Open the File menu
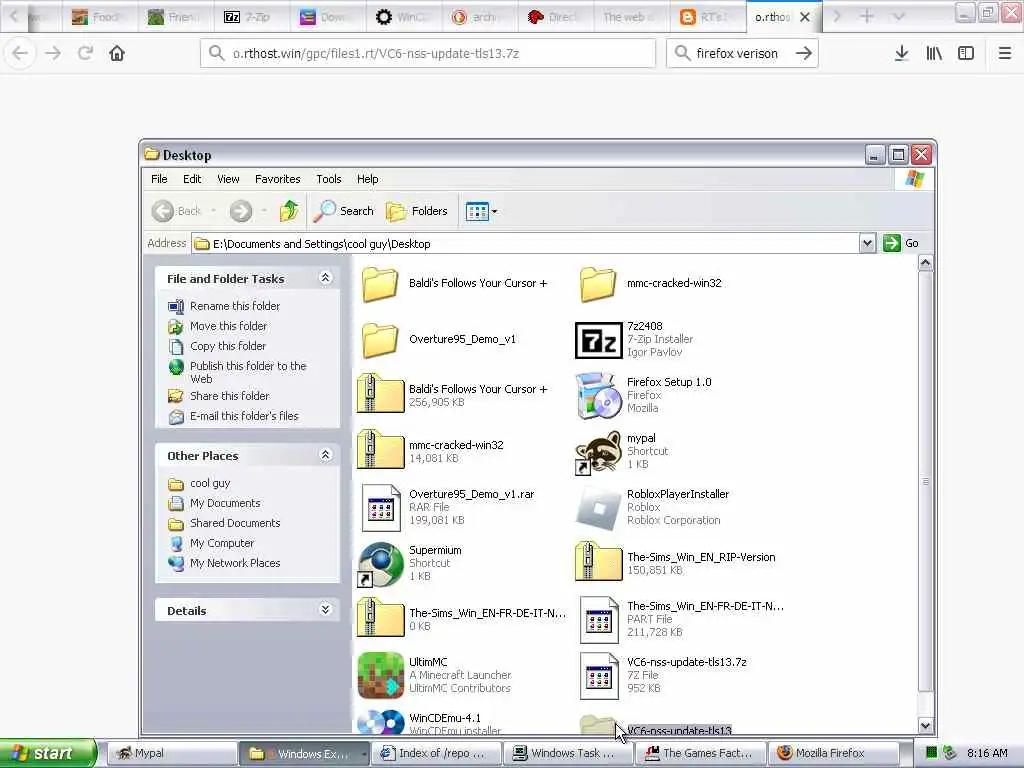Viewport: 1024px width, 768px height. (x=159, y=179)
